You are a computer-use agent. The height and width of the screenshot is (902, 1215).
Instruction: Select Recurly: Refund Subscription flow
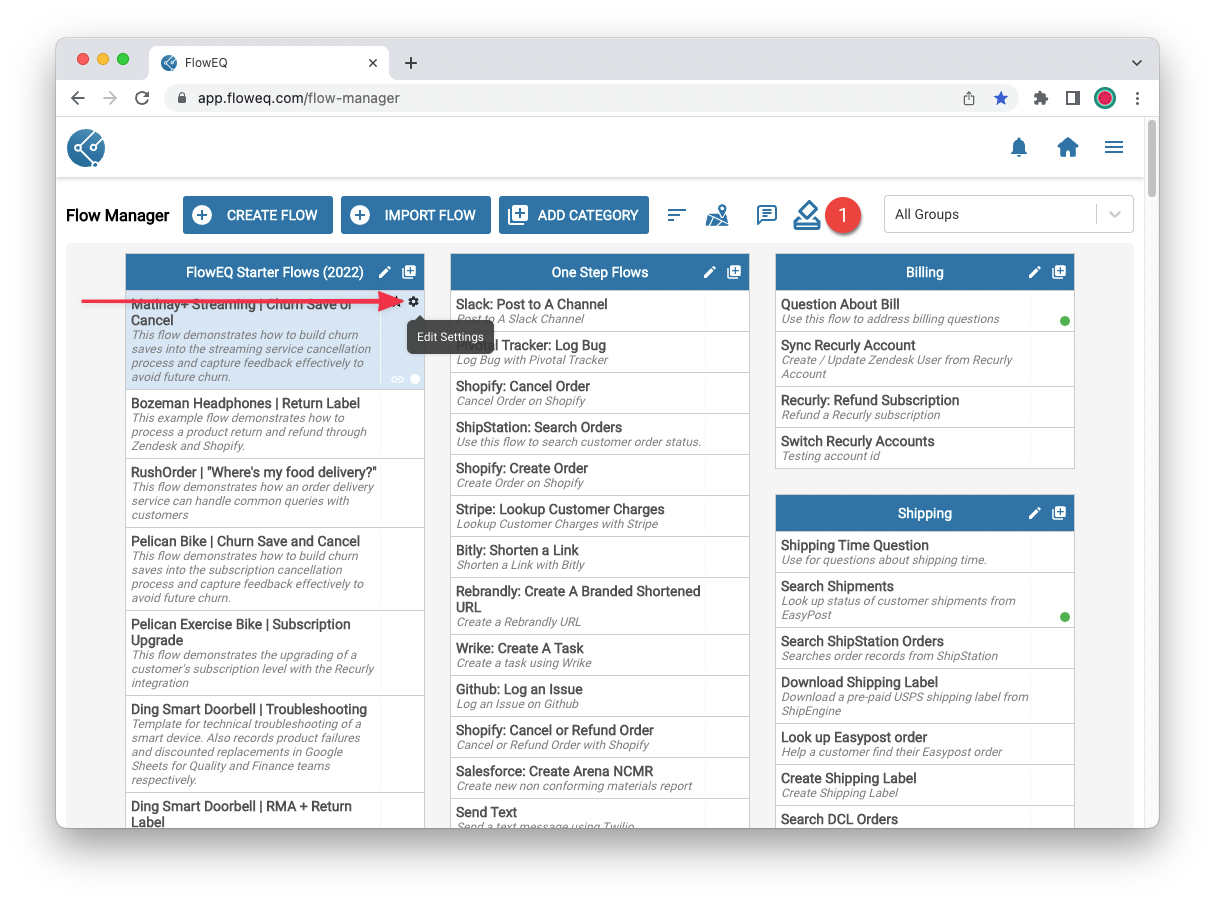(925, 407)
